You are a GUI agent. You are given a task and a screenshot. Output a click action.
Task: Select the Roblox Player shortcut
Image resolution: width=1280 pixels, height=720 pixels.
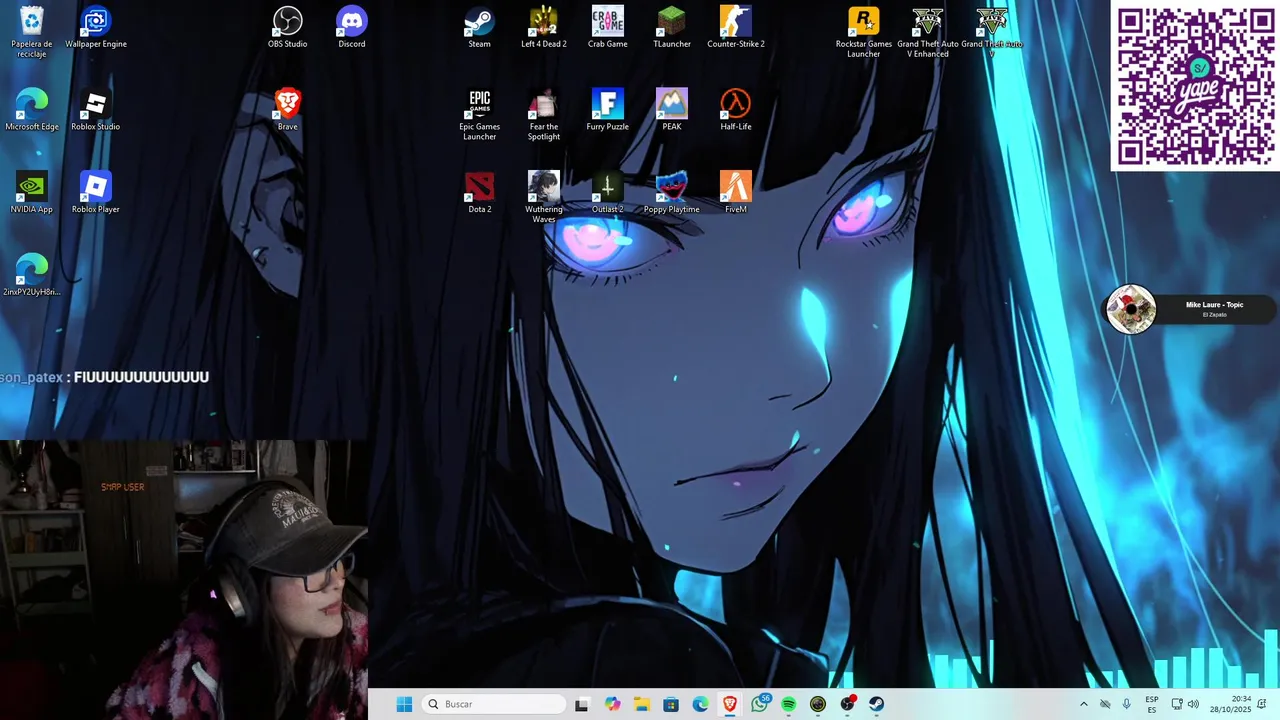tap(96, 193)
